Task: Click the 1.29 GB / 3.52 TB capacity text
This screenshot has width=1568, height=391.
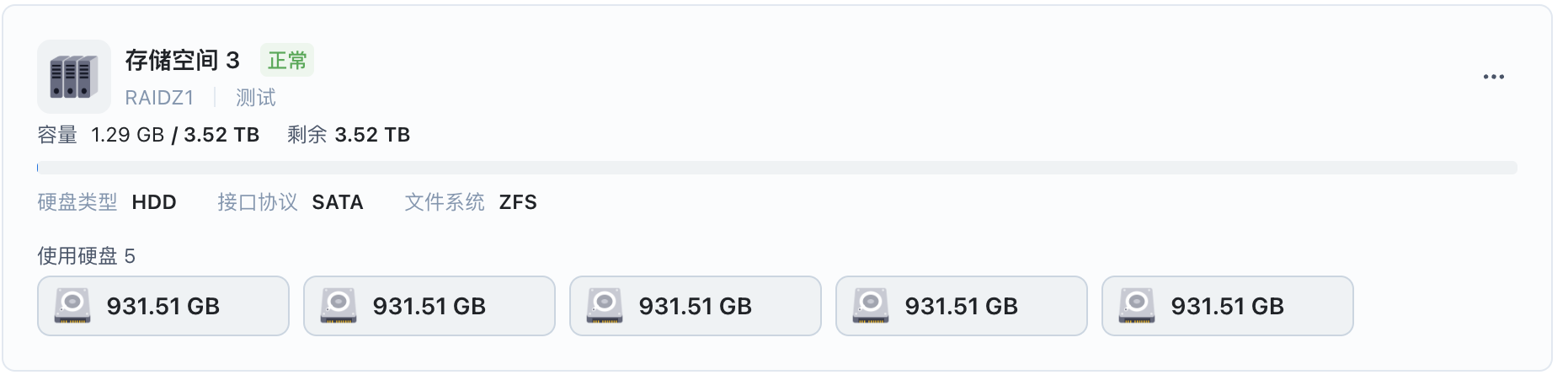Action: (175, 135)
